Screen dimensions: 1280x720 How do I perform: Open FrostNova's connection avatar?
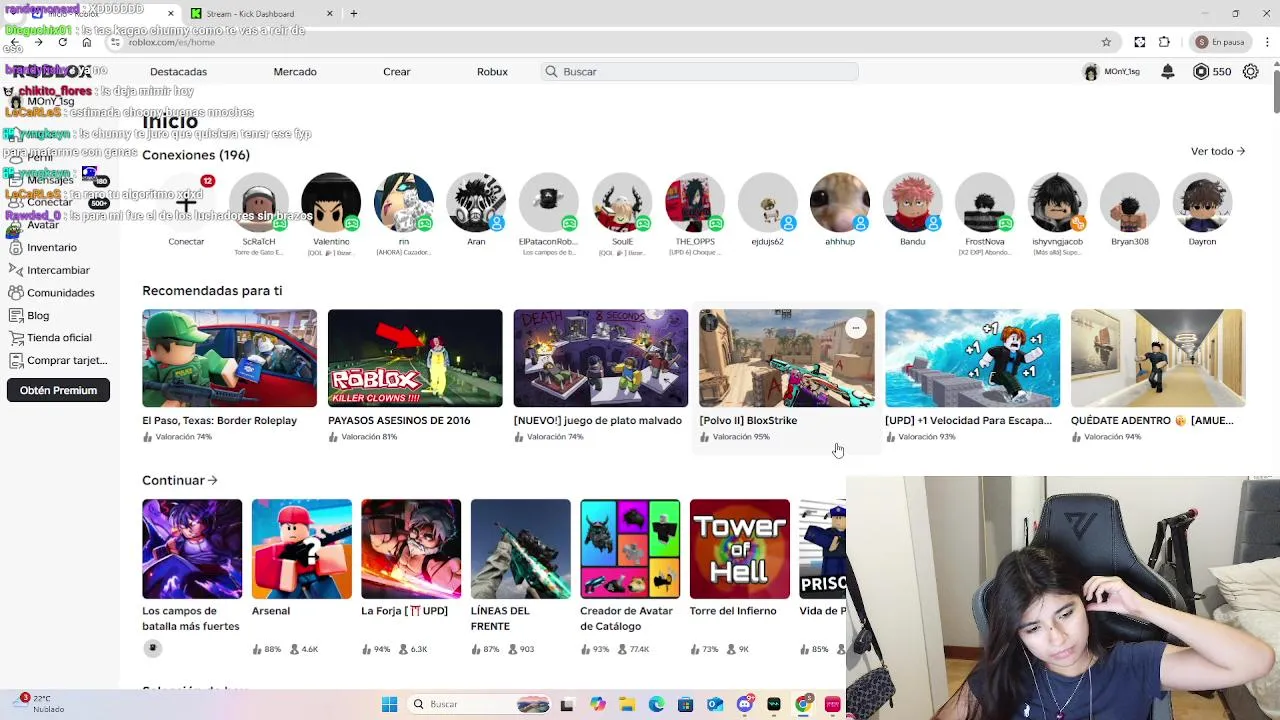click(985, 203)
